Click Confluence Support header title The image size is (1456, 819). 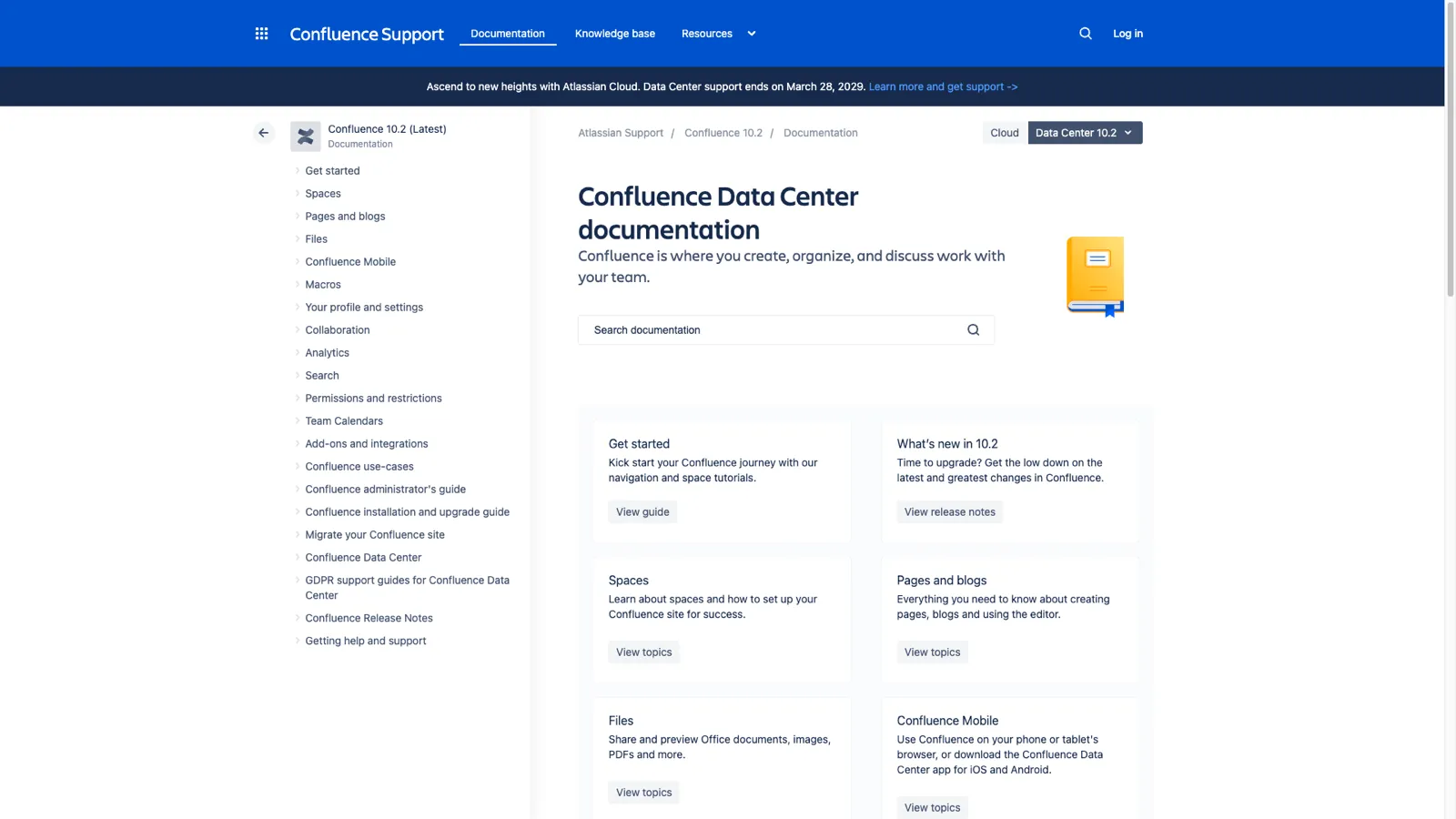tap(367, 34)
